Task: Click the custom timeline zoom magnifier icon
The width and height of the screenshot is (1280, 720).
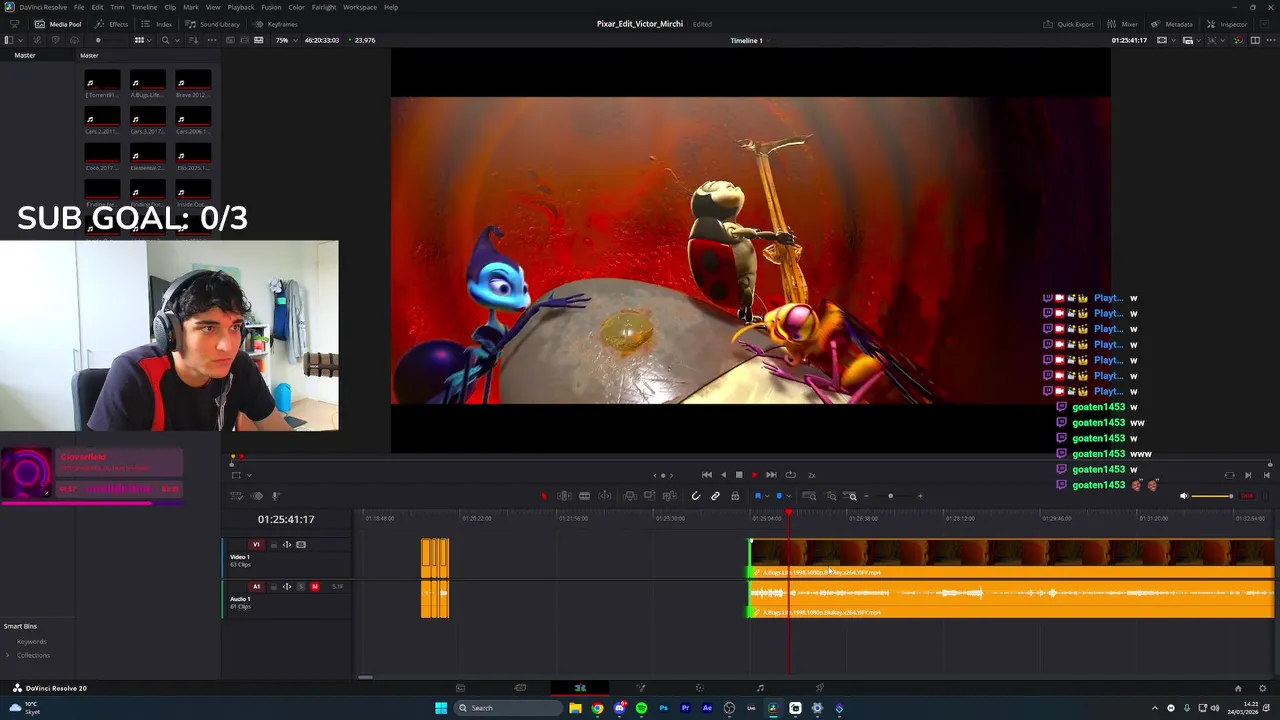Action: pos(852,496)
